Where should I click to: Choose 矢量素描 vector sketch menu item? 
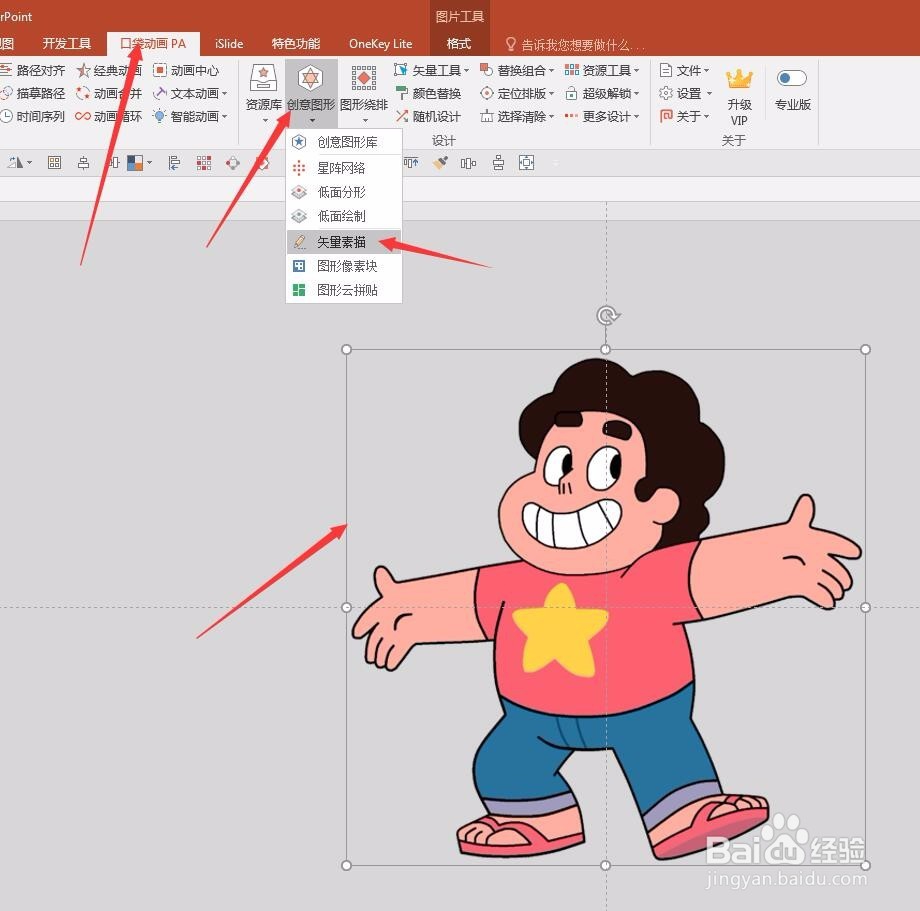point(344,242)
